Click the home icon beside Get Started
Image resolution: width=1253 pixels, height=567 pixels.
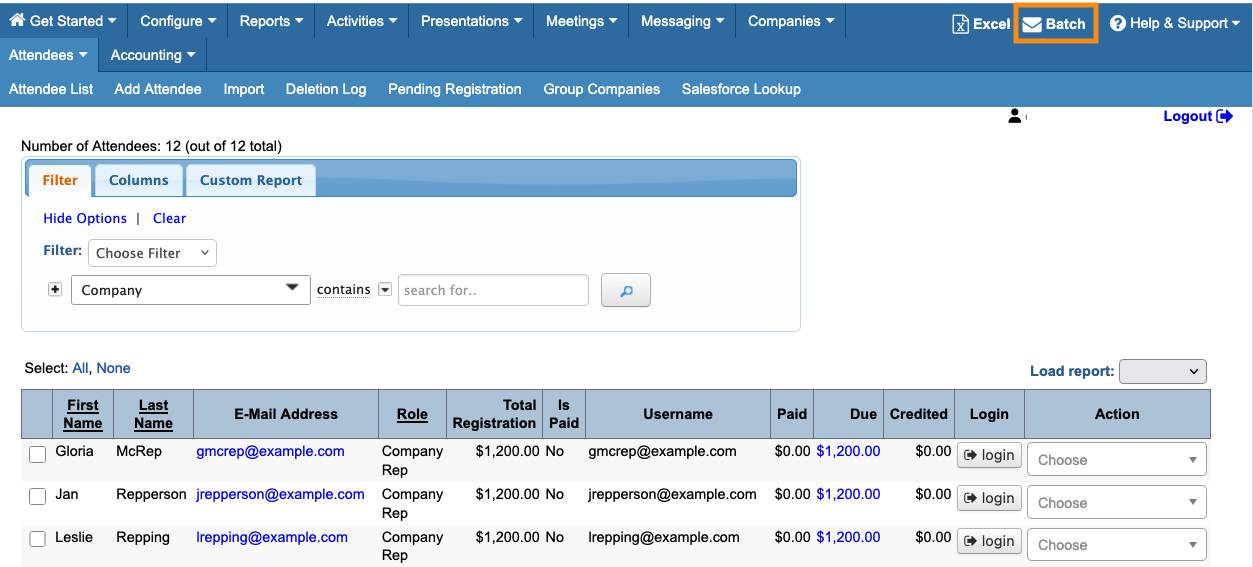(x=17, y=20)
